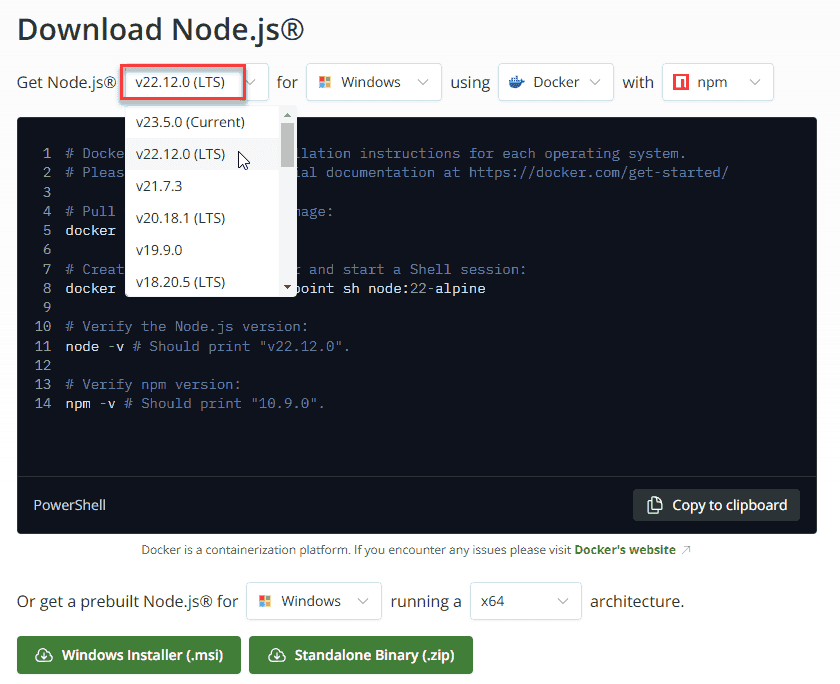Click the download cloud icon on Windows Installer button
The height and width of the screenshot is (684, 840).
point(44,655)
